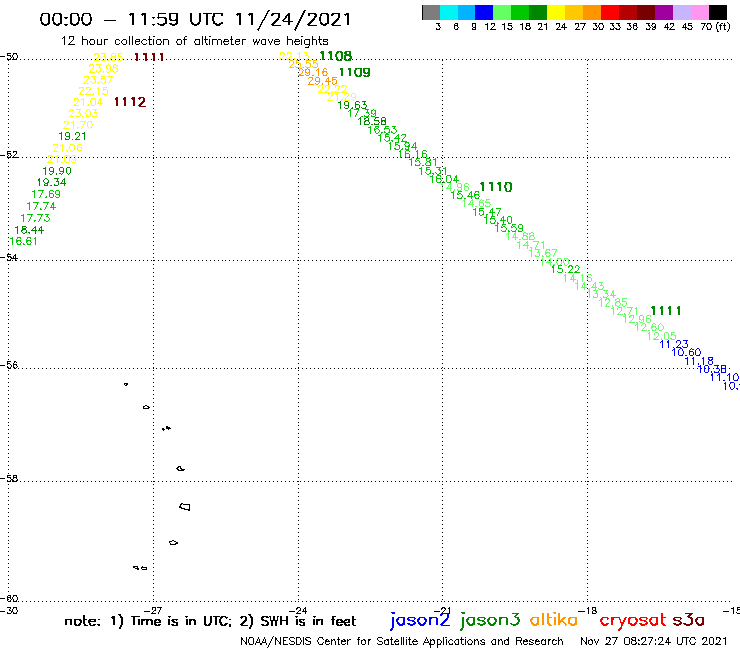Click the wave height value 15.22

pyautogui.click(x=566, y=270)
